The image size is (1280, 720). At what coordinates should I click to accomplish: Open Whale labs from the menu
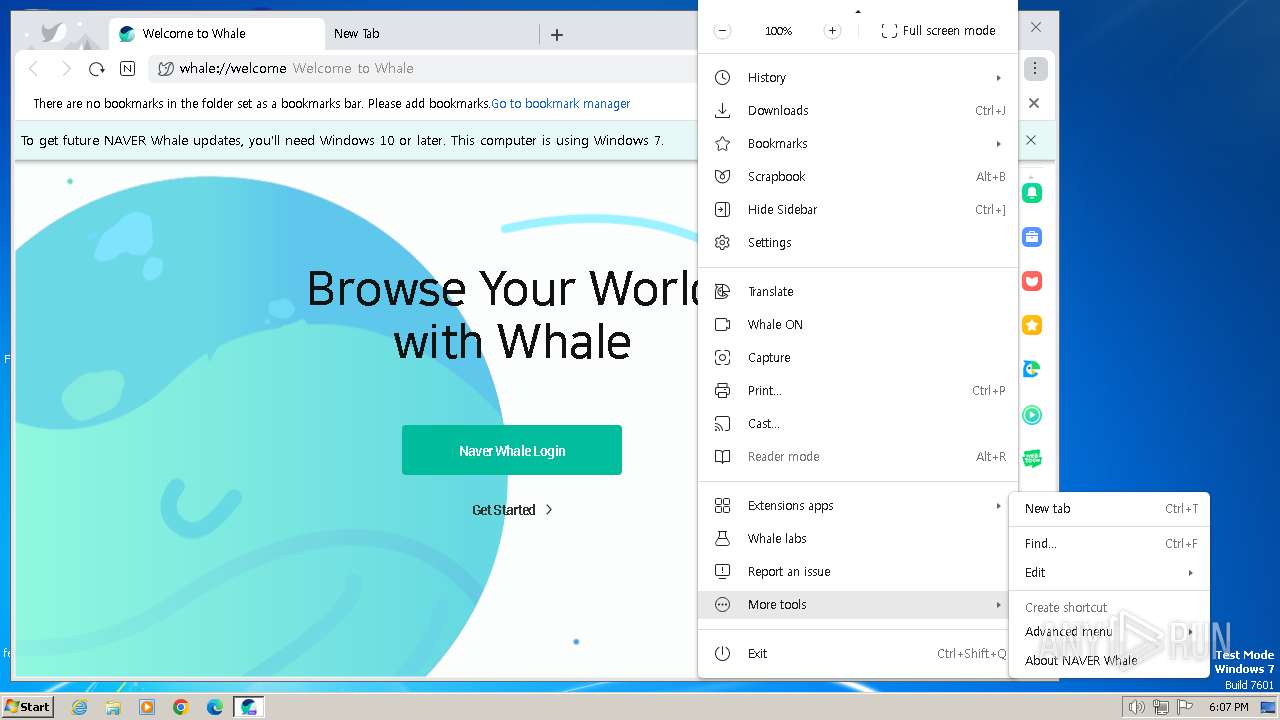[858, 539]
